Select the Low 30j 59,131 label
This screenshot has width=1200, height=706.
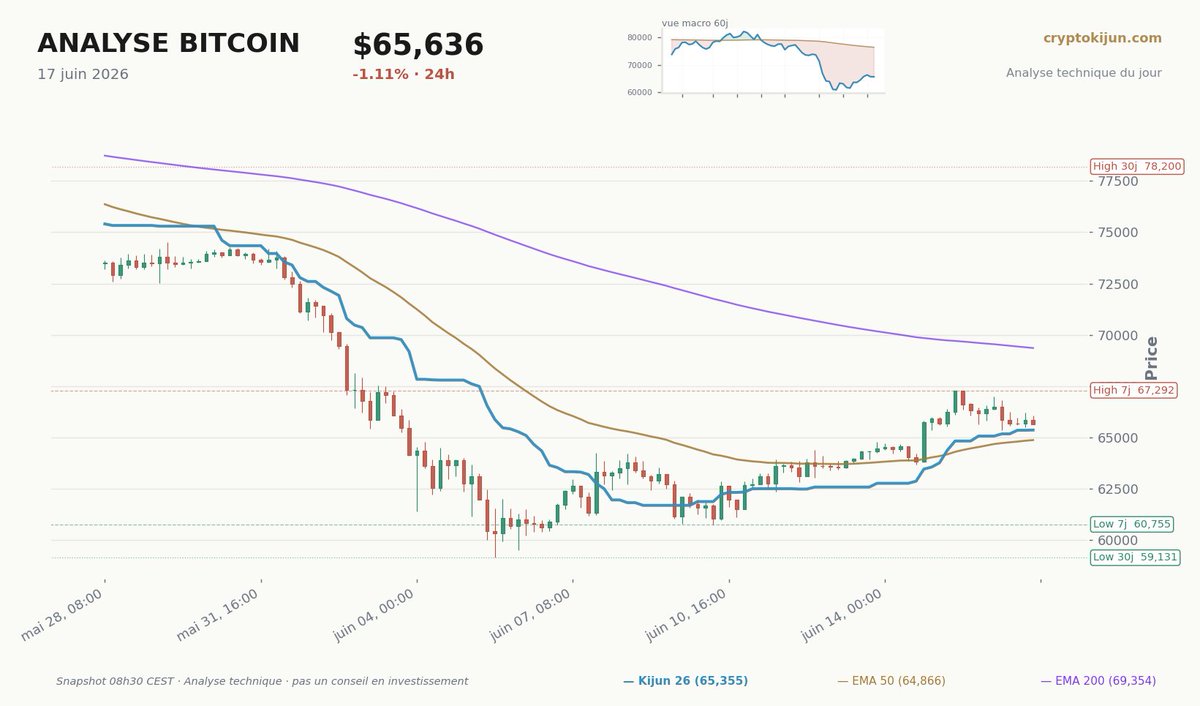tap(1135, 557)
